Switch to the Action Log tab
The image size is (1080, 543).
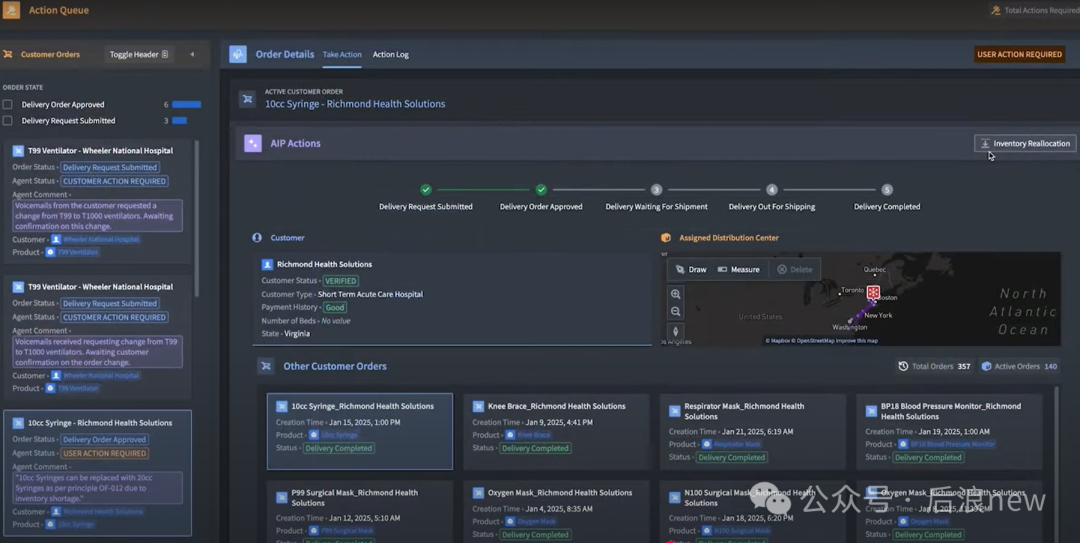(x=390, y=55)
